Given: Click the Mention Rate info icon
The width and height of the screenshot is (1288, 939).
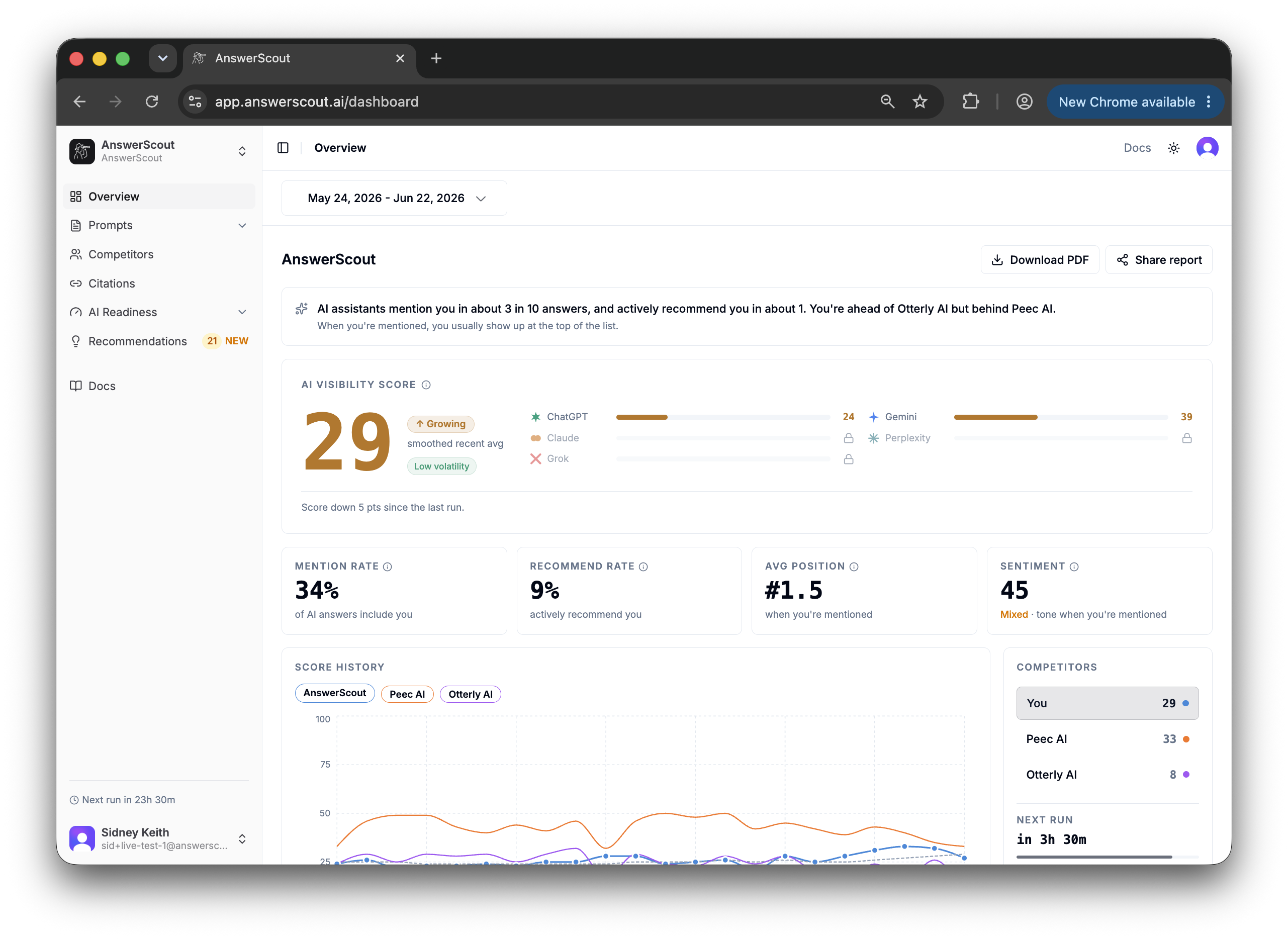Looking at the screenshot, I should click(388, 567).
